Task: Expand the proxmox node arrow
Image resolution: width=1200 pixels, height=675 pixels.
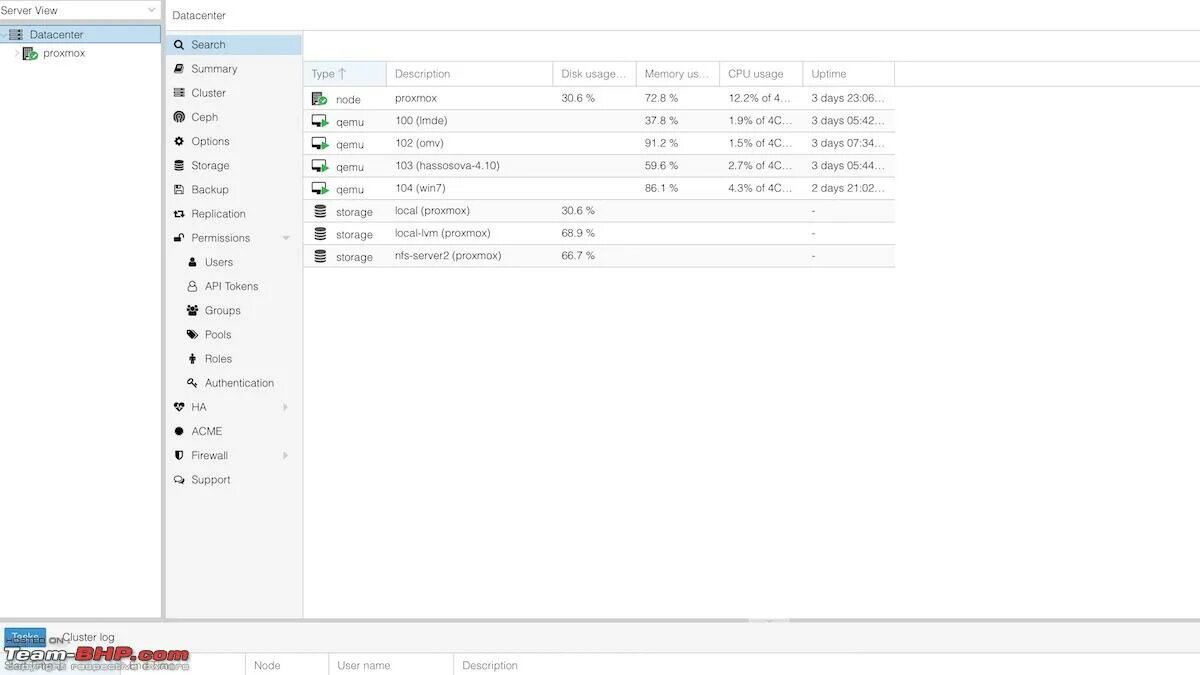Action: [x=15, y=54]
